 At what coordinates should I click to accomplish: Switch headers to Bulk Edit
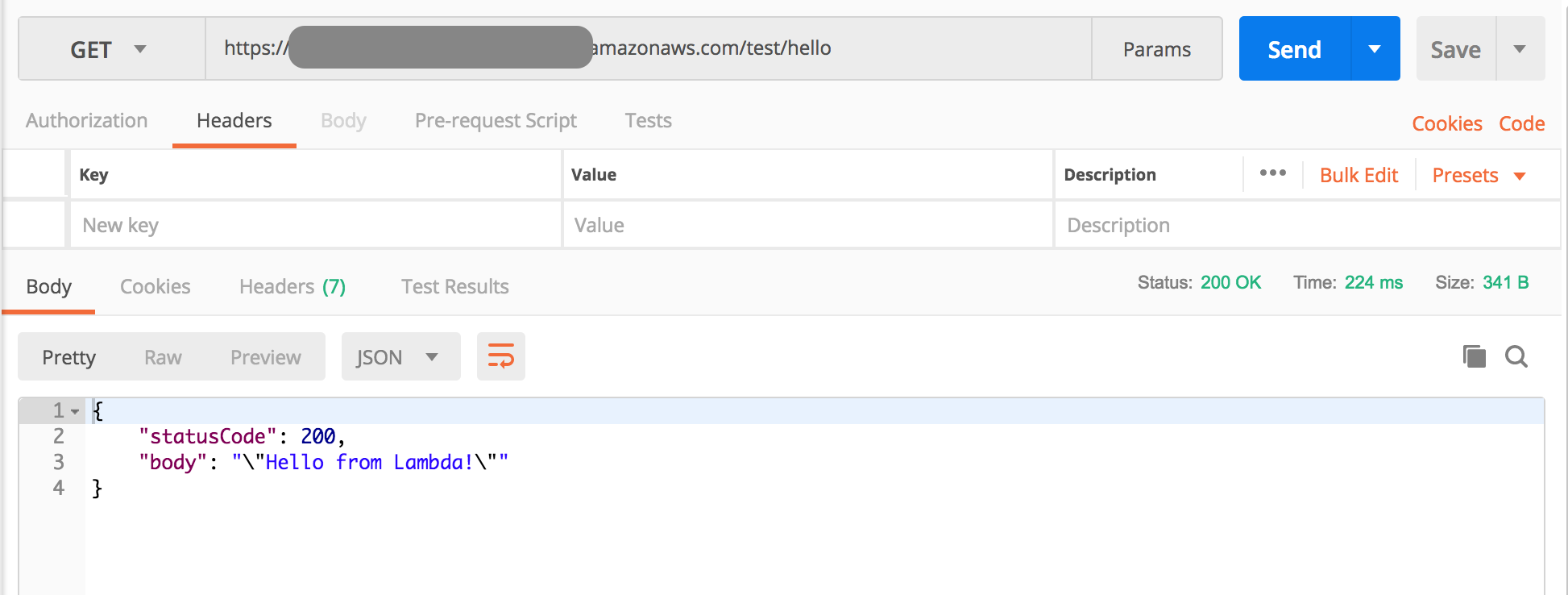[x=1359, y=175]
